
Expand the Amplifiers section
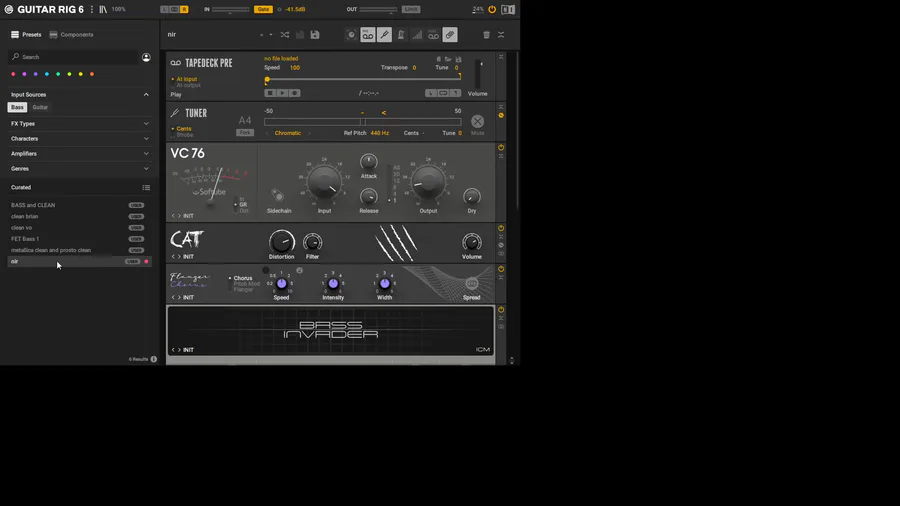(146, 154)
